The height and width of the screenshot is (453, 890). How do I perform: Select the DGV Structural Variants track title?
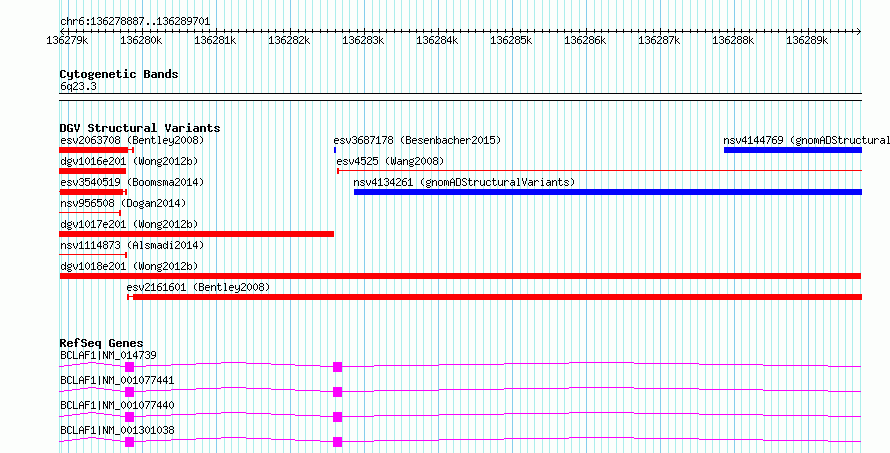click(x=140, y=128)
